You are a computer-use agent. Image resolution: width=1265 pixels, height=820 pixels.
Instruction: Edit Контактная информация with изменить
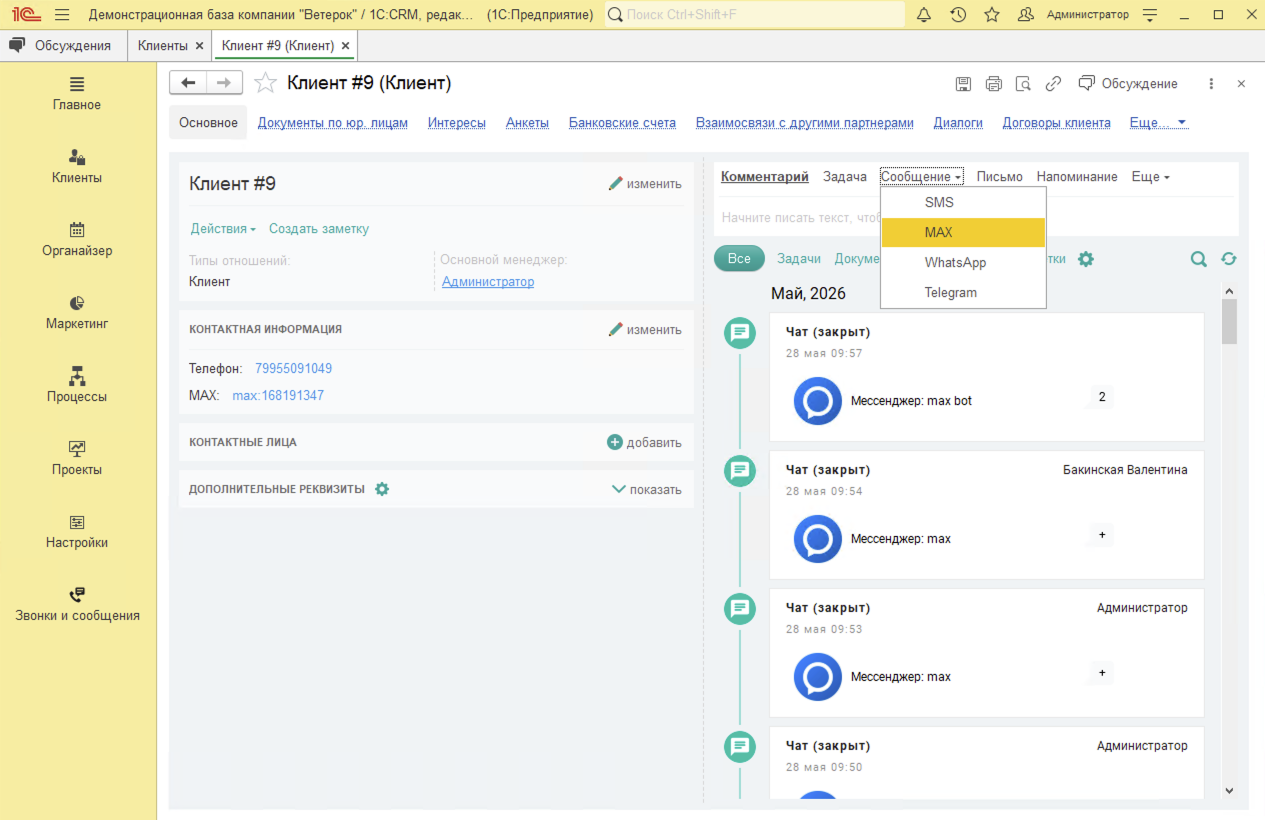[x=645, y=330]
